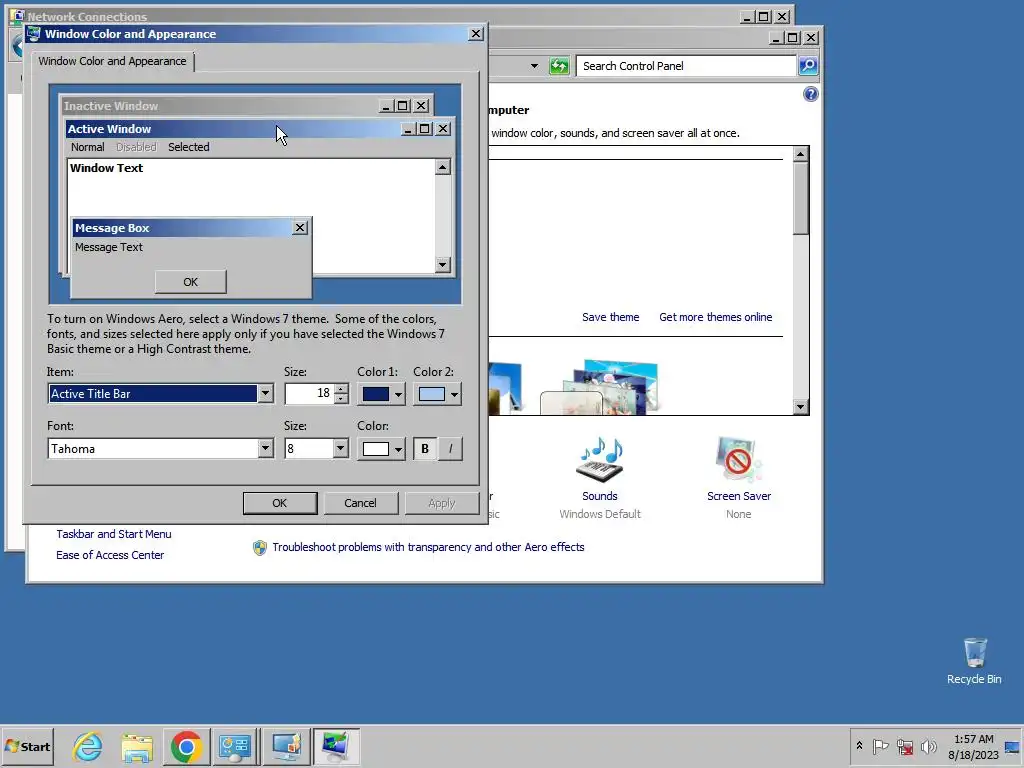Open Get more themes online link
The height and width of the screenshot is (768, 1024).
point(716,317)
